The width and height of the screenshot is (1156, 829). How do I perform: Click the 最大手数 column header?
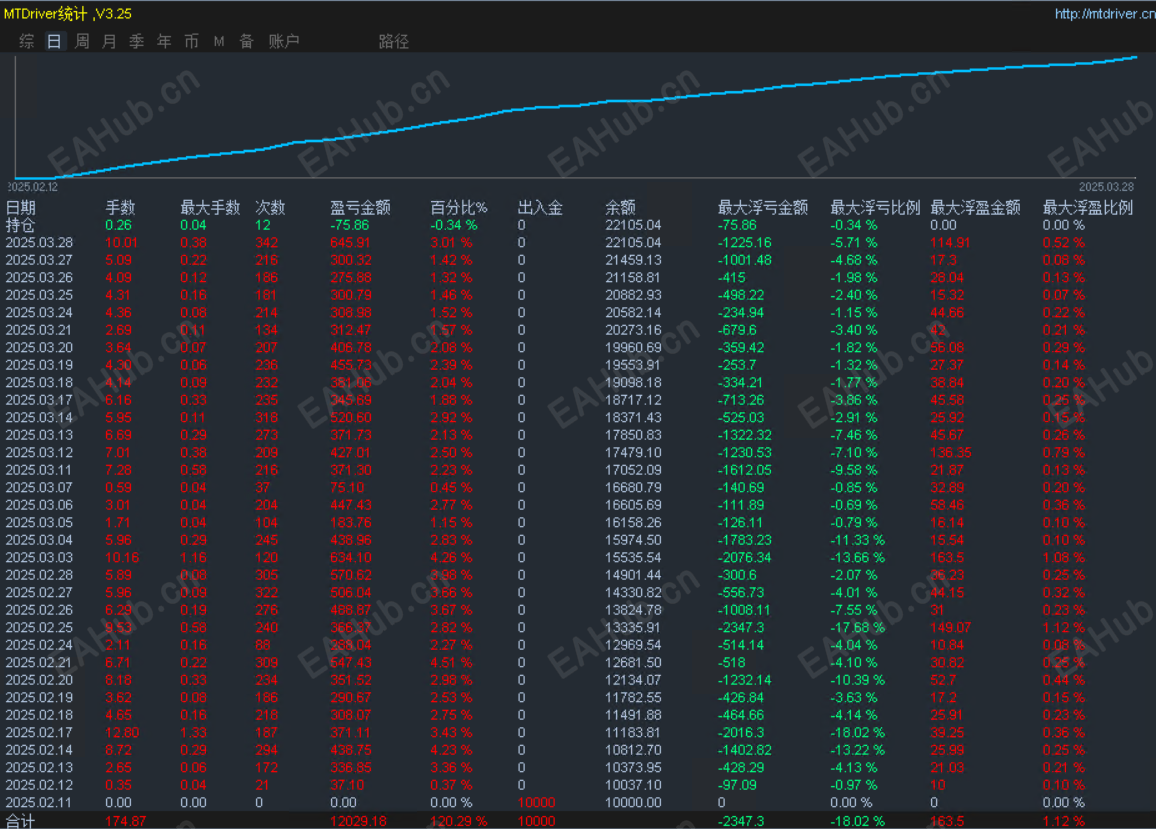[210, 207]
